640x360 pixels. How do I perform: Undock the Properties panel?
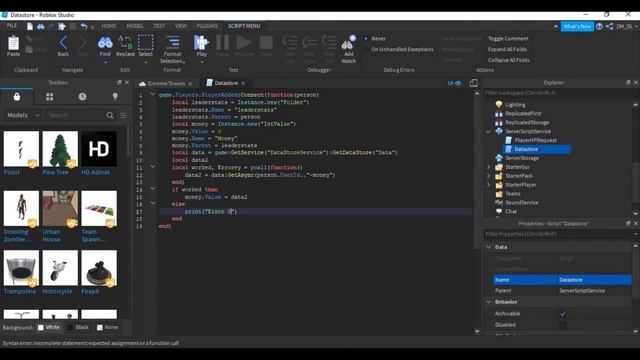(x=628, y=223)
